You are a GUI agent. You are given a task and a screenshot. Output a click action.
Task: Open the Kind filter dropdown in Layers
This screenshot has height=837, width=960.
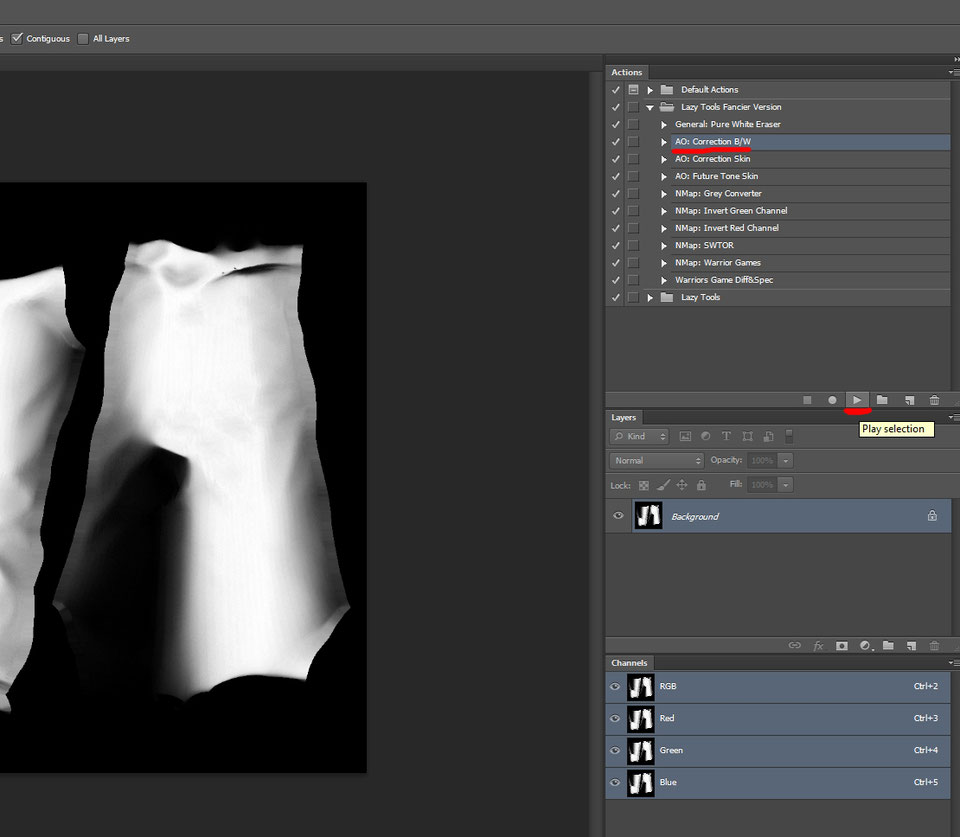point(640,437)
